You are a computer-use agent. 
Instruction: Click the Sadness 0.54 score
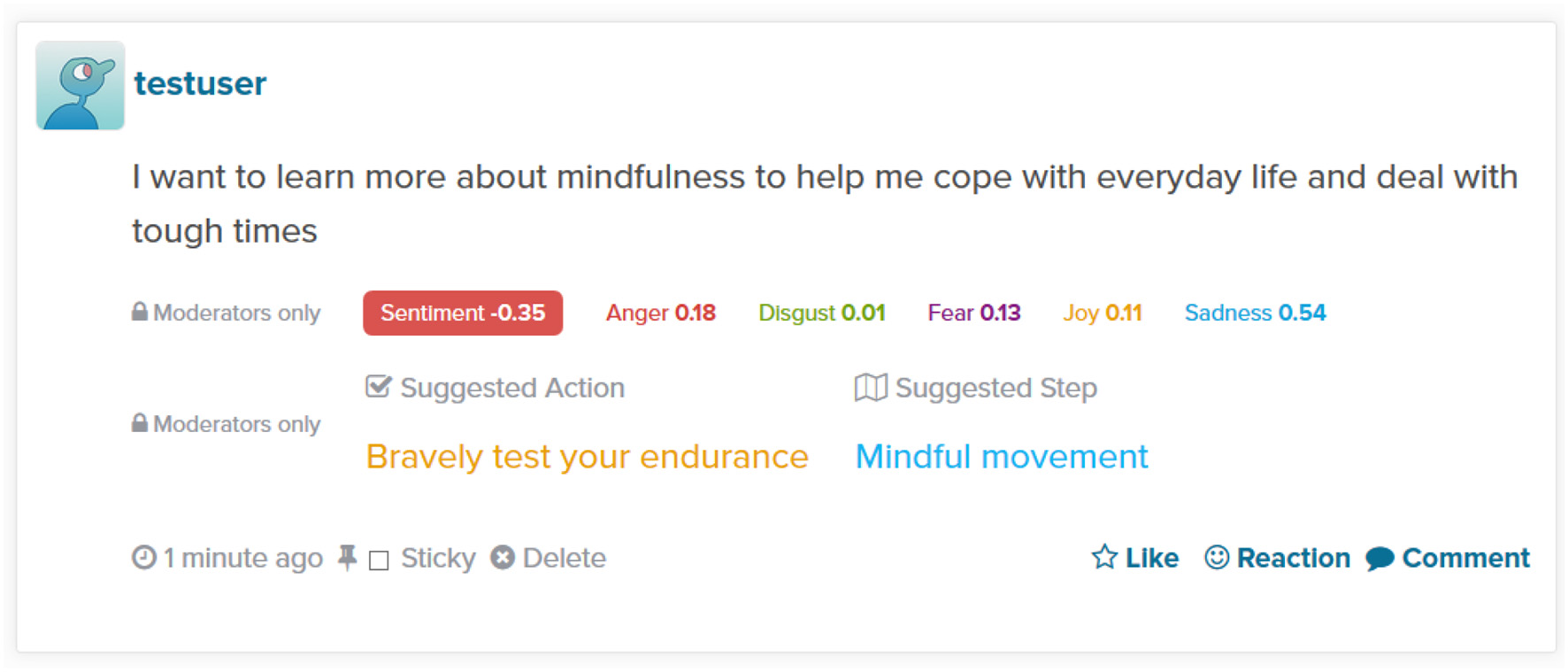pyautogui.click(x=1255, y=313)
